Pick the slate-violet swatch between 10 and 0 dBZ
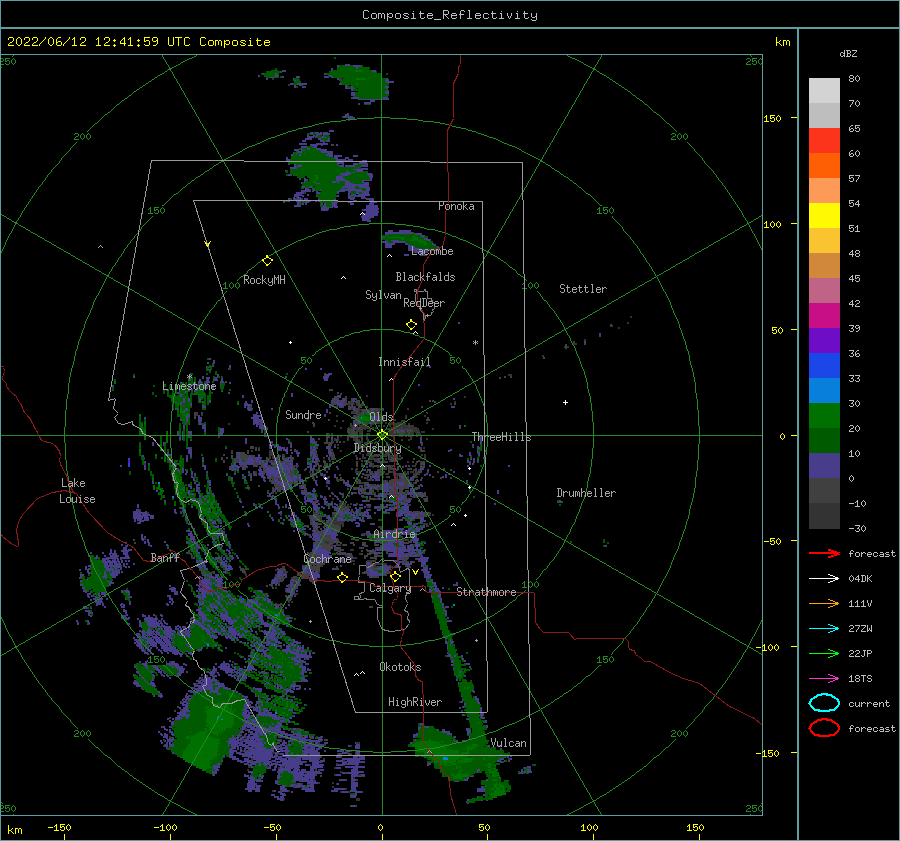900x841 pixels. [824, 466]
